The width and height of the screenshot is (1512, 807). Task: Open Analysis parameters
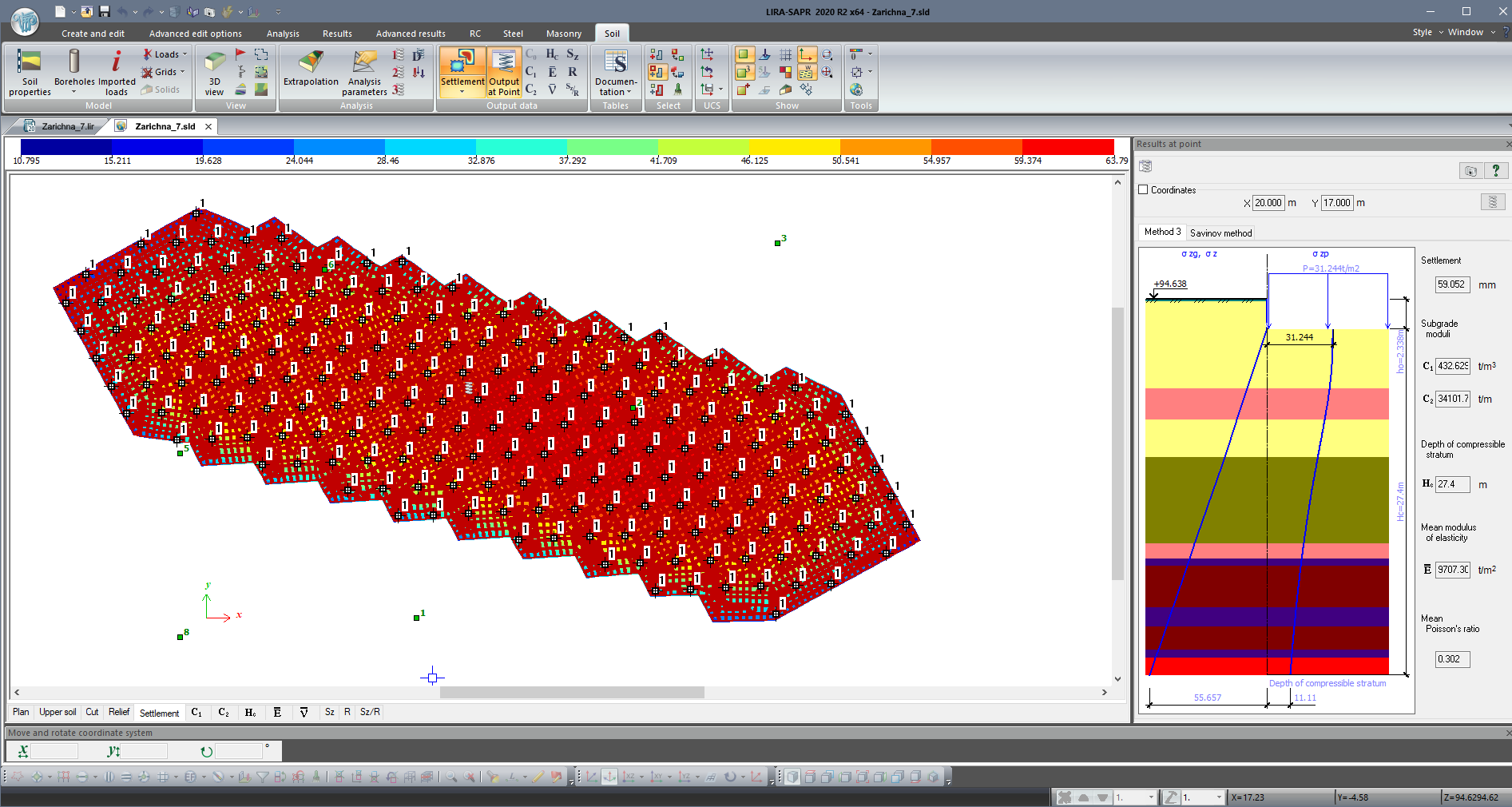(364, 72)
